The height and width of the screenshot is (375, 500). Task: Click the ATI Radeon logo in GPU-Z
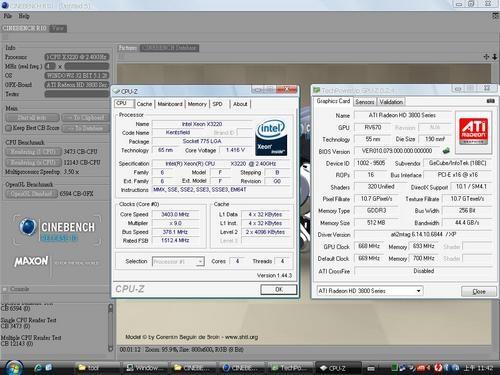473,131
